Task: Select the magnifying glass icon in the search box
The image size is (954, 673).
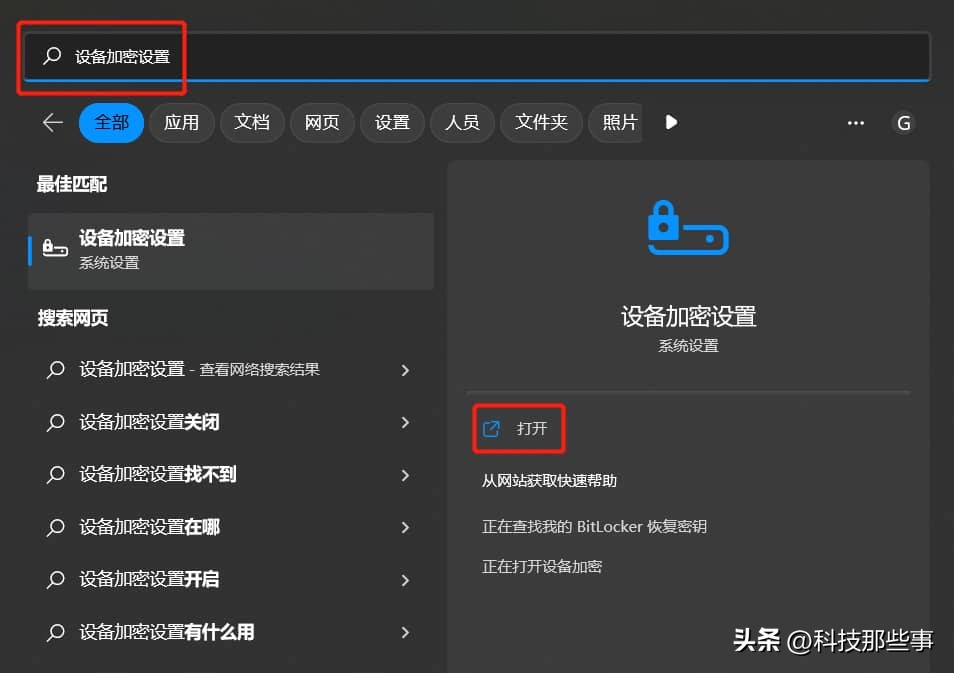Action: pos(53,57)
